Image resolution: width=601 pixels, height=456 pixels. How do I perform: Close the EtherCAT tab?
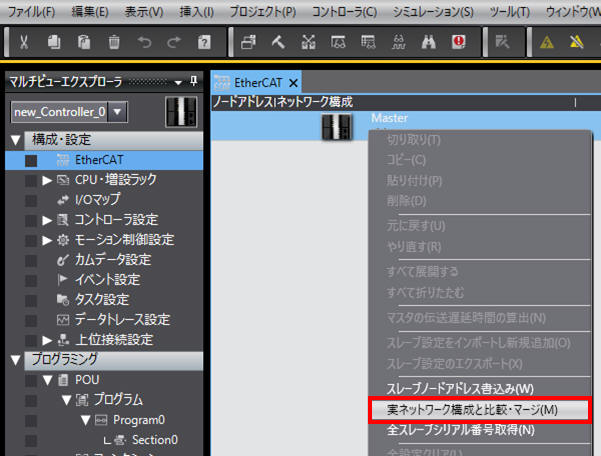pos(293,83)
